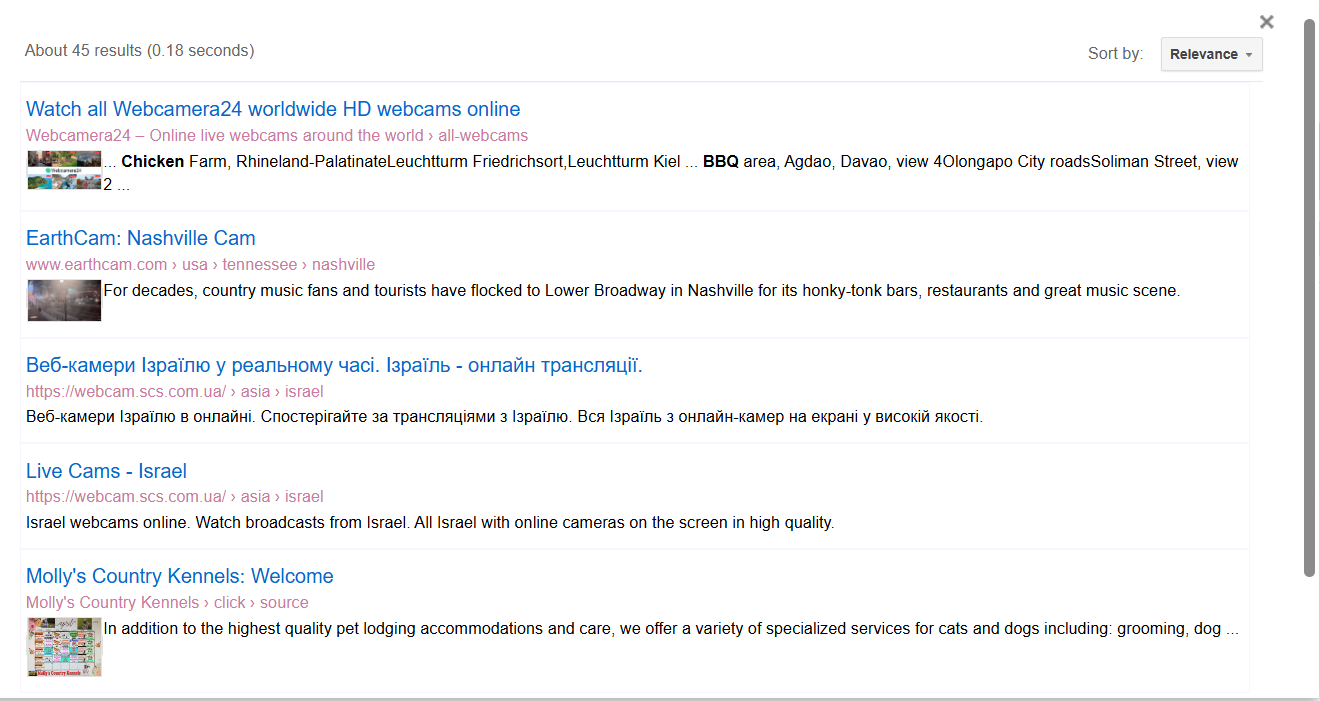Open the Ukrainian Israel webcams result title
1320x701 pixels.
(x=334, y=365)
